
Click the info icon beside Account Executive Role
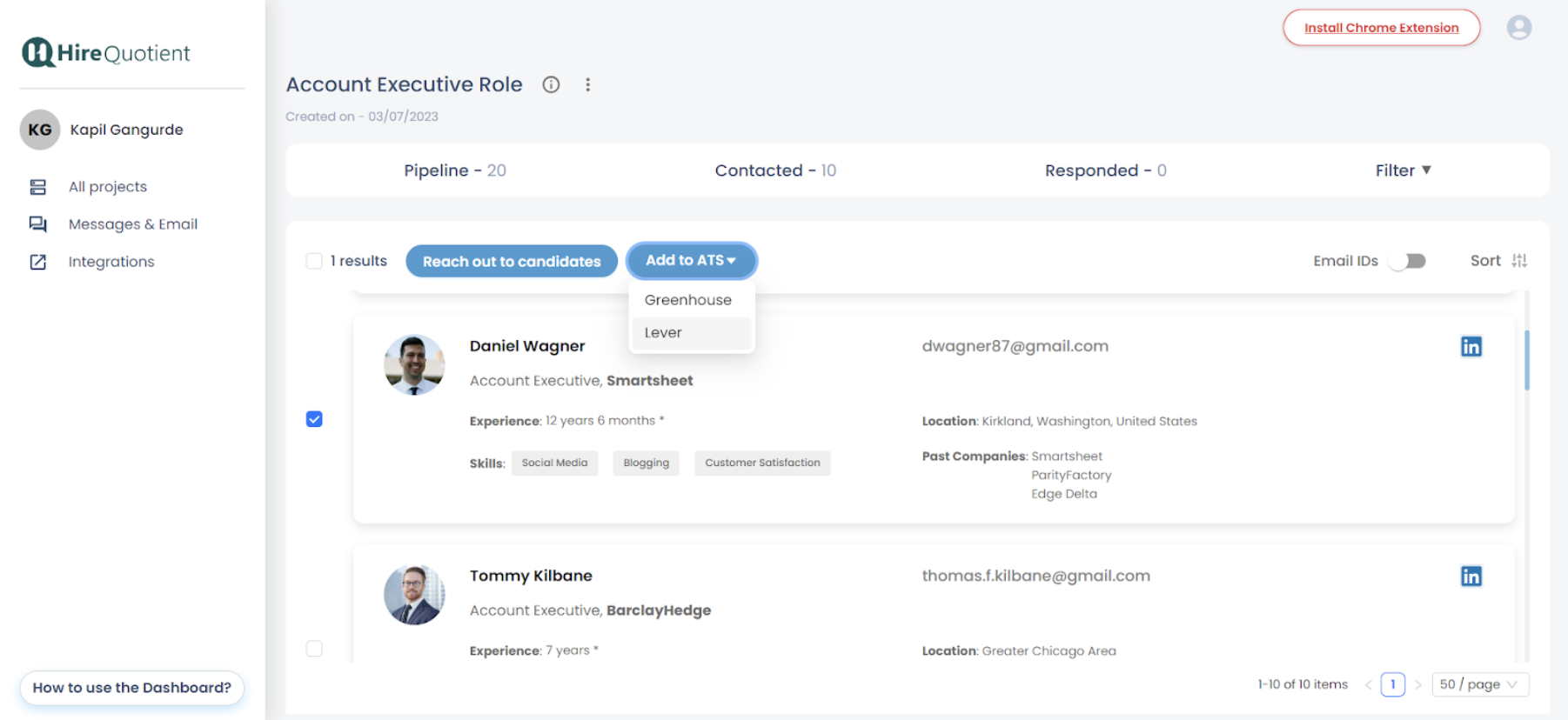tap(551, 84)
